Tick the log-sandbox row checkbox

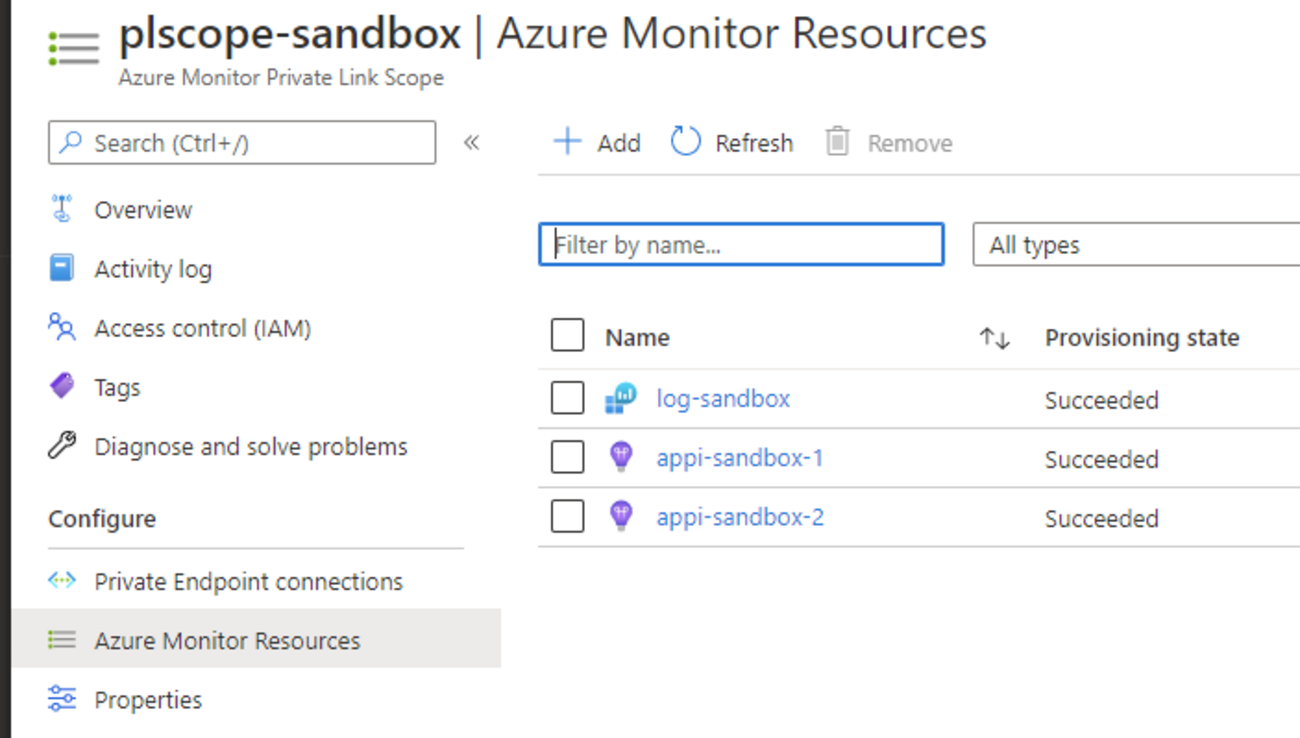tap(567, 398)
